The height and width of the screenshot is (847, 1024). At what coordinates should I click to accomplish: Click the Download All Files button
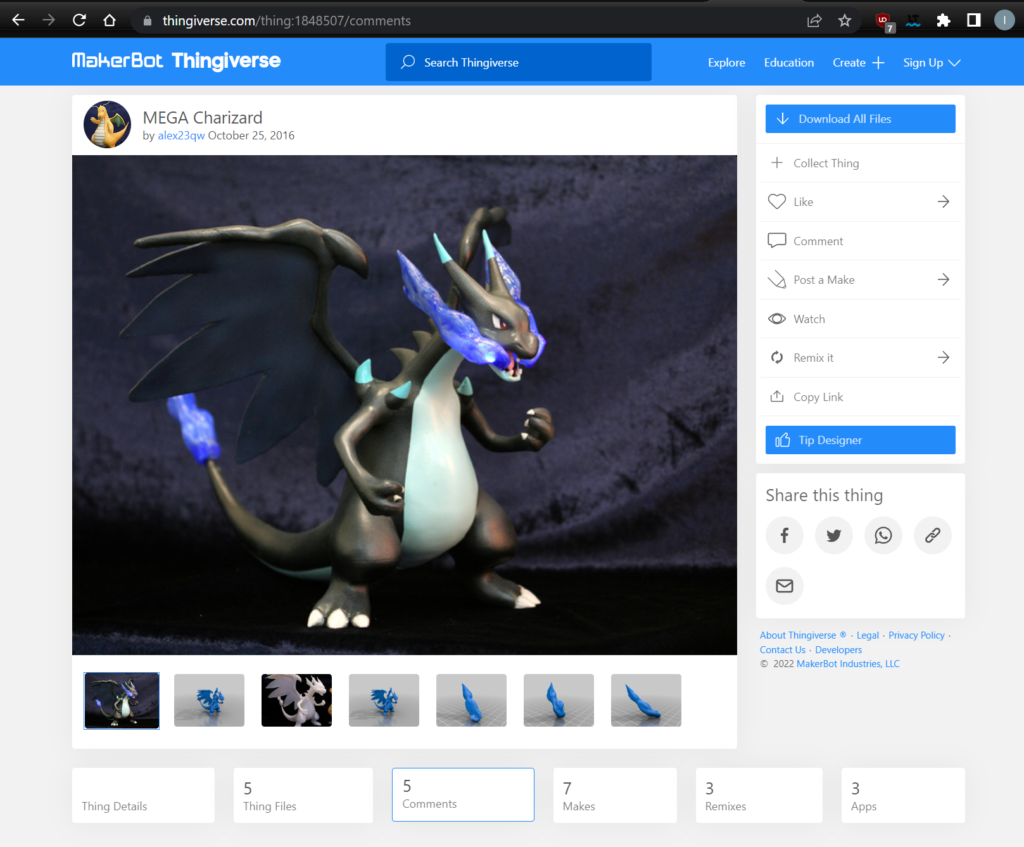(860, 119)
